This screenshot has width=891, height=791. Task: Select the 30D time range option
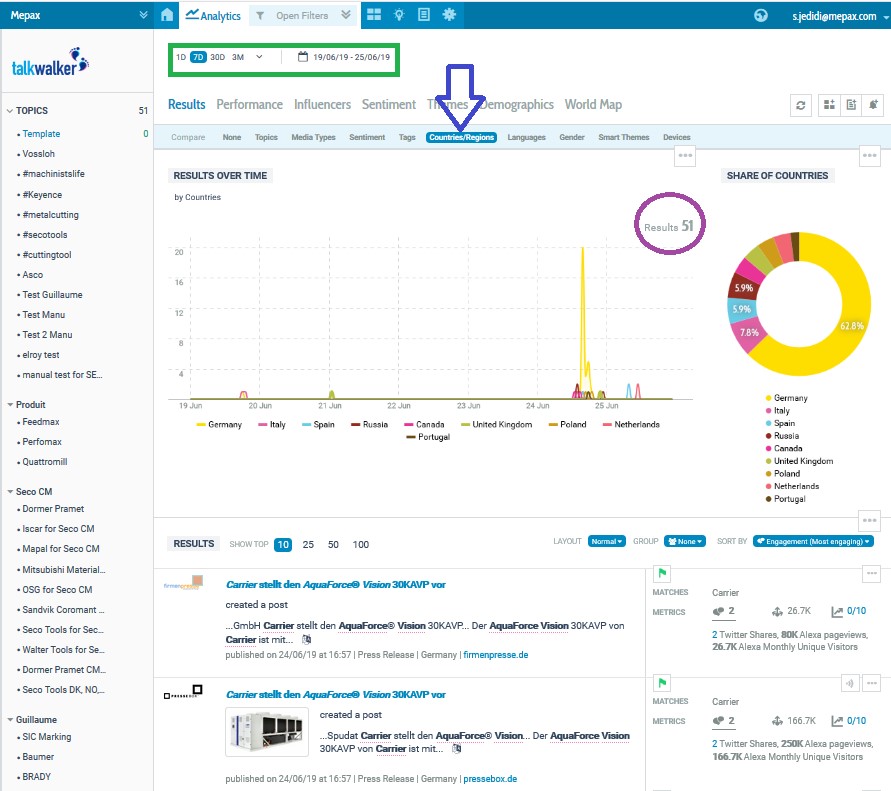[217, 57]
